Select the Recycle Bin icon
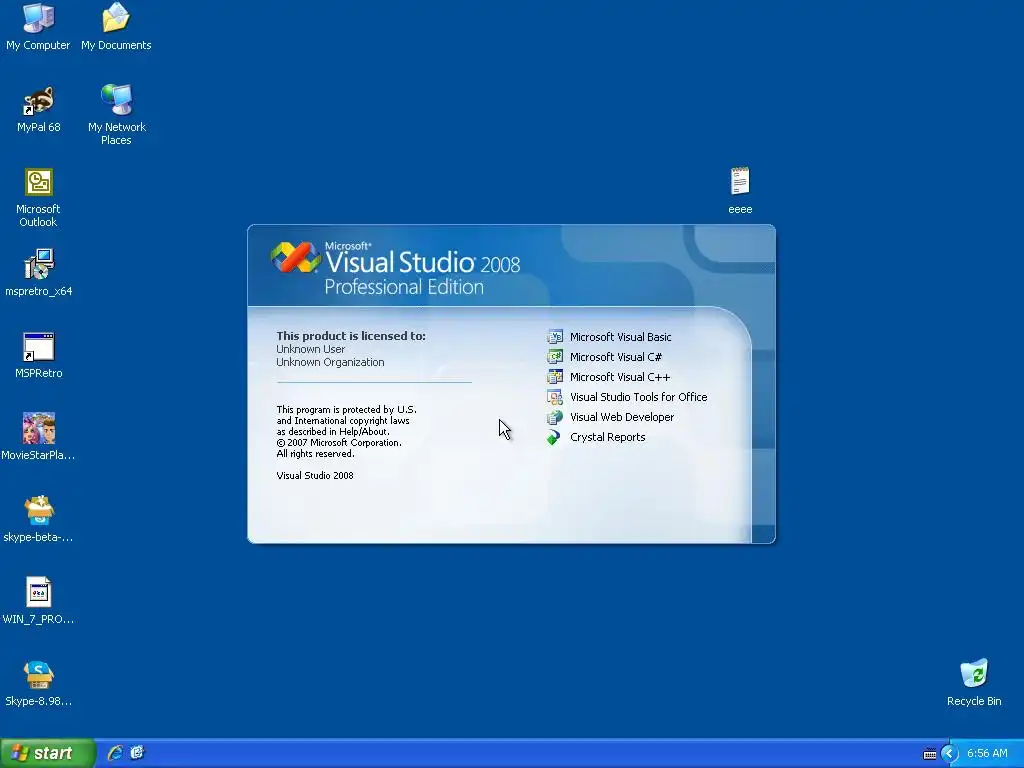This screenshot has width=1024, height=768. click(x=974, y=674)
